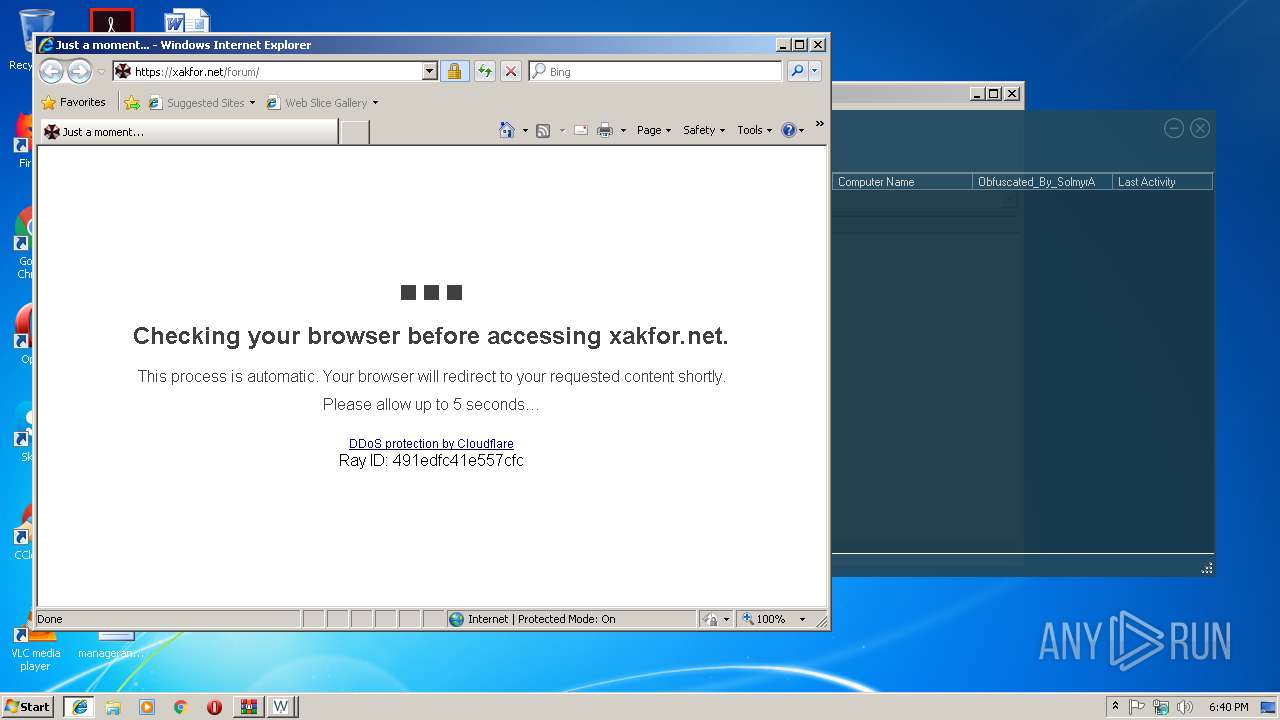This screenshot has width=1280, height=720.
Task: Go forward with the IE Forward button
Action: coord(79,71)
